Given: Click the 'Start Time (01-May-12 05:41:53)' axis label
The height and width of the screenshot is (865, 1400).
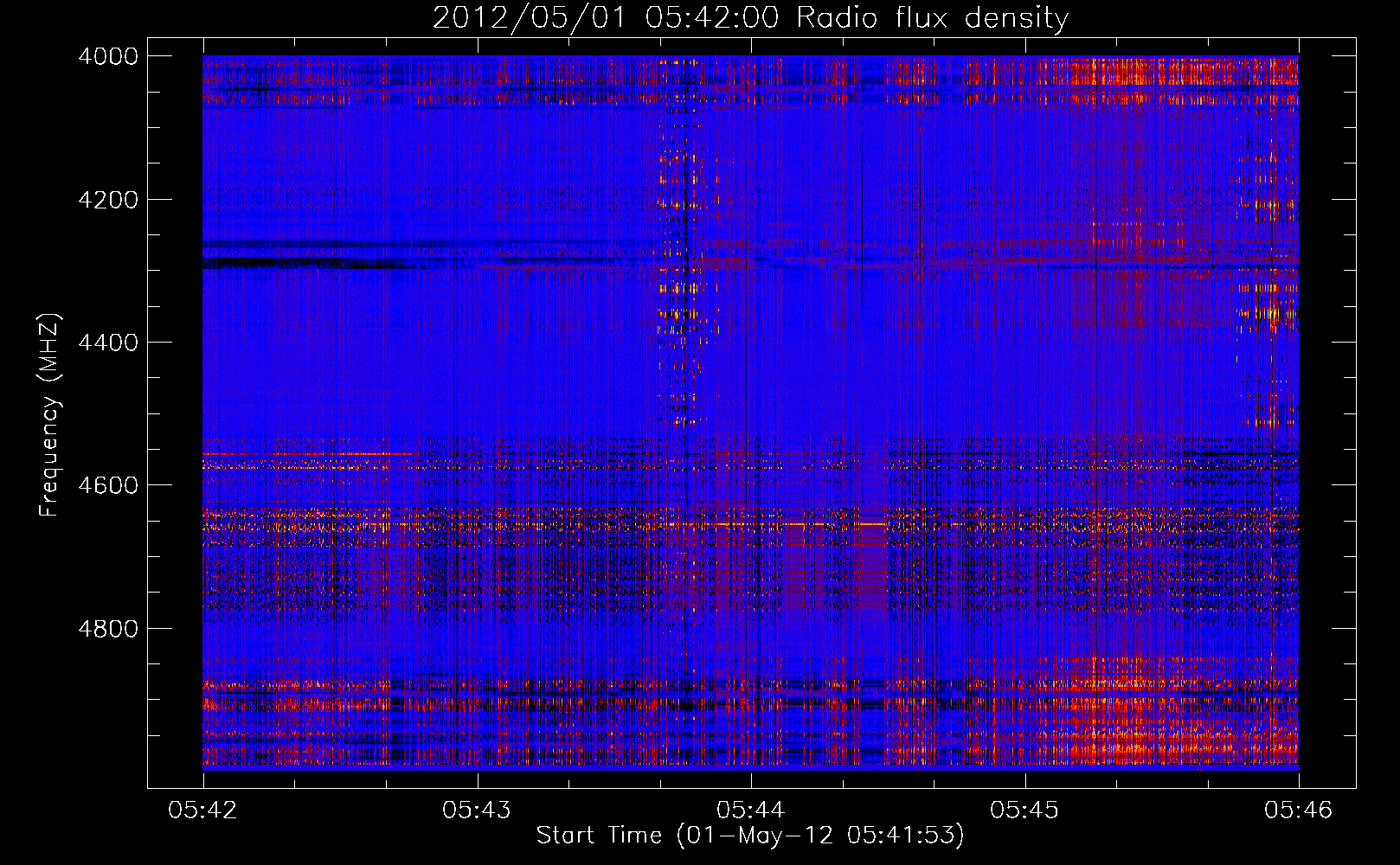Looking at the screenshot, I should [750, 836].
